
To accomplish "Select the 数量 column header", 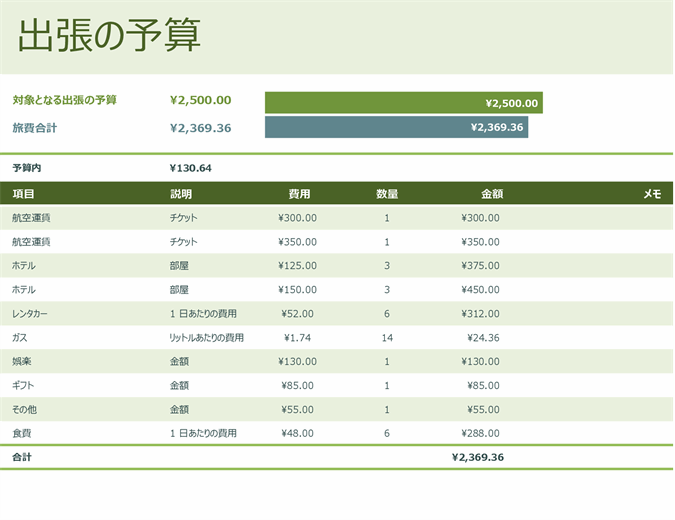I will pyautogui.click(x=387, y=194).
